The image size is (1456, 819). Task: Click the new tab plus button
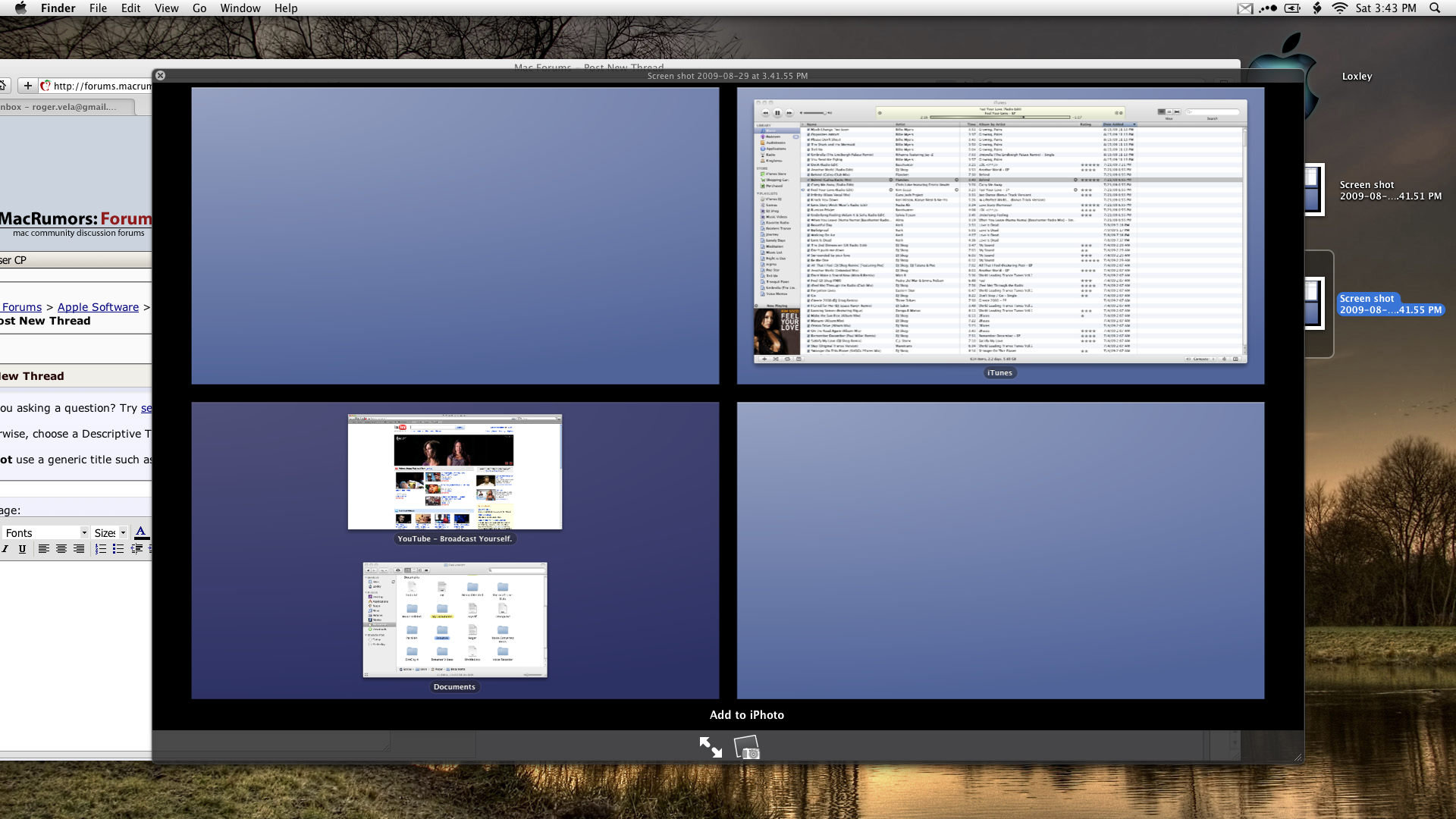pyautogui.click(x=28, y=86)
